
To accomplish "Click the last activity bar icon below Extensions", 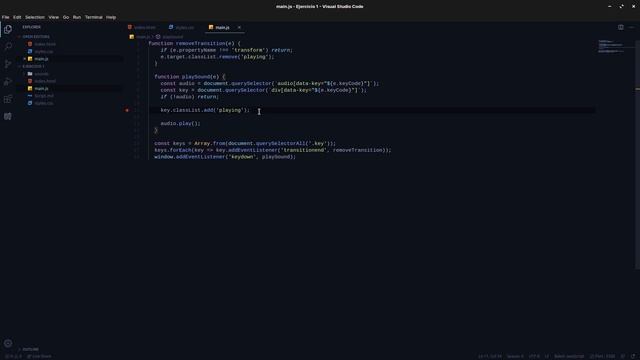I will coord(8,117).
